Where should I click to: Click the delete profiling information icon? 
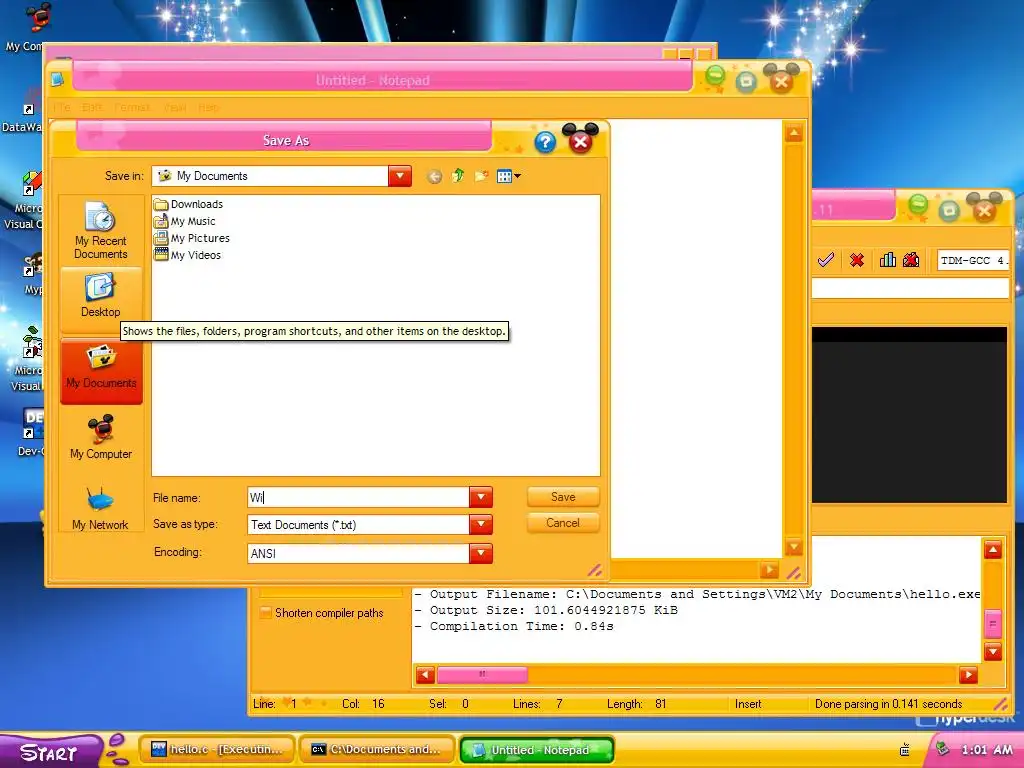911,260
